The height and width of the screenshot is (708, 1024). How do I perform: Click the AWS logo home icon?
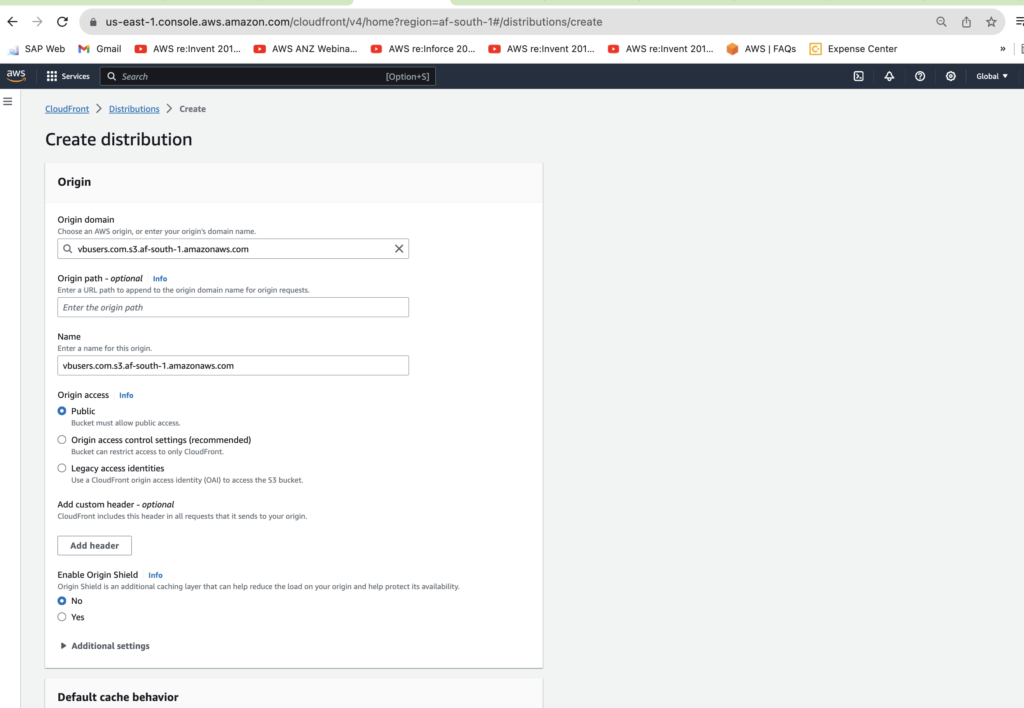click(16, 76)
